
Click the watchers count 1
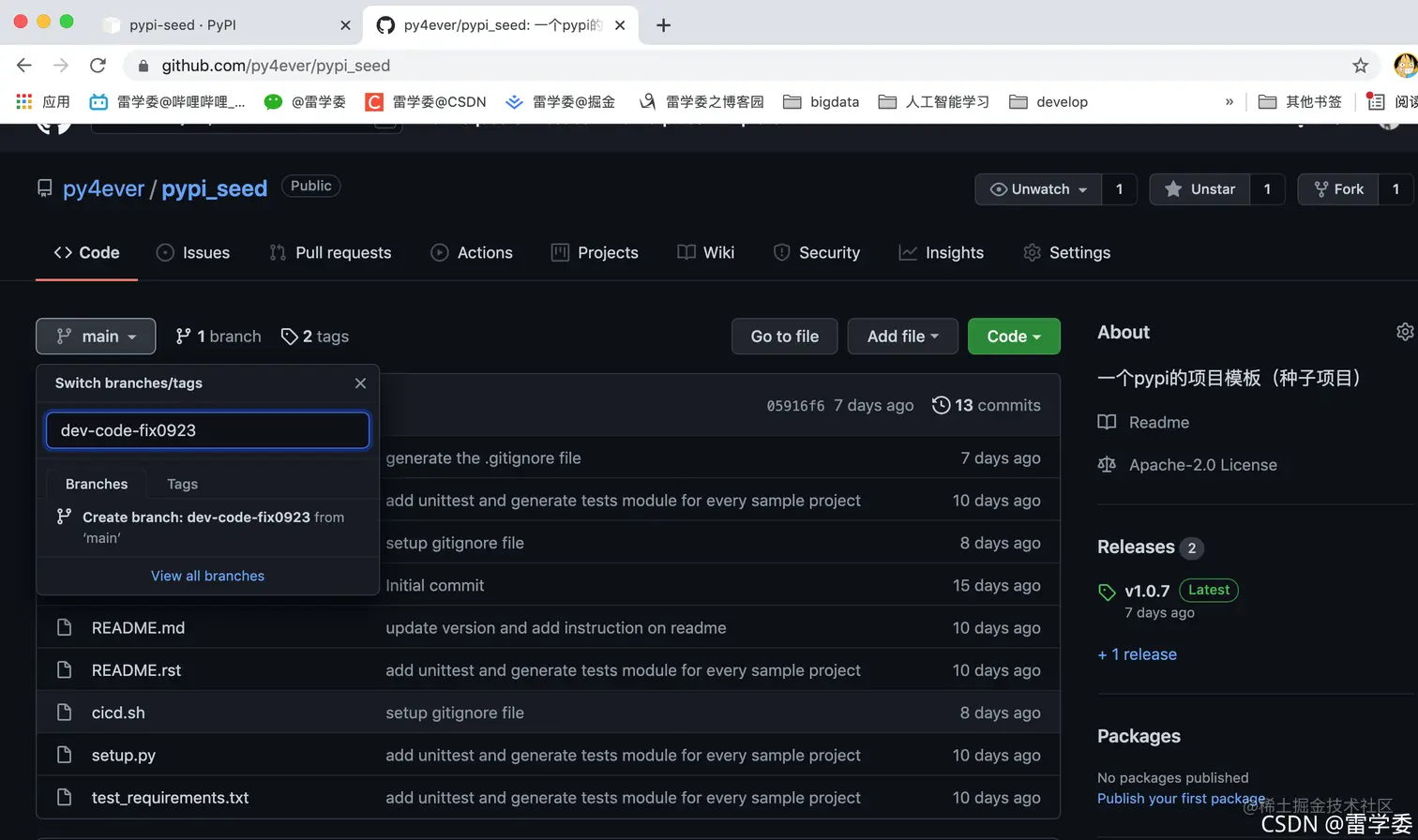1119,189
